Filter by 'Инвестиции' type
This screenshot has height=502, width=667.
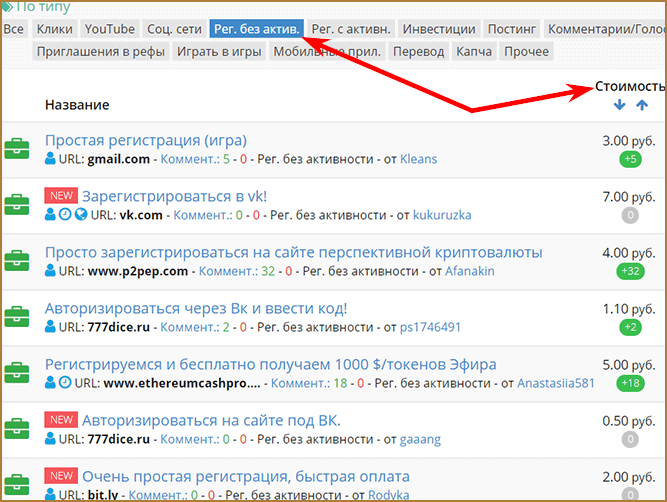(x=439, y=29)
